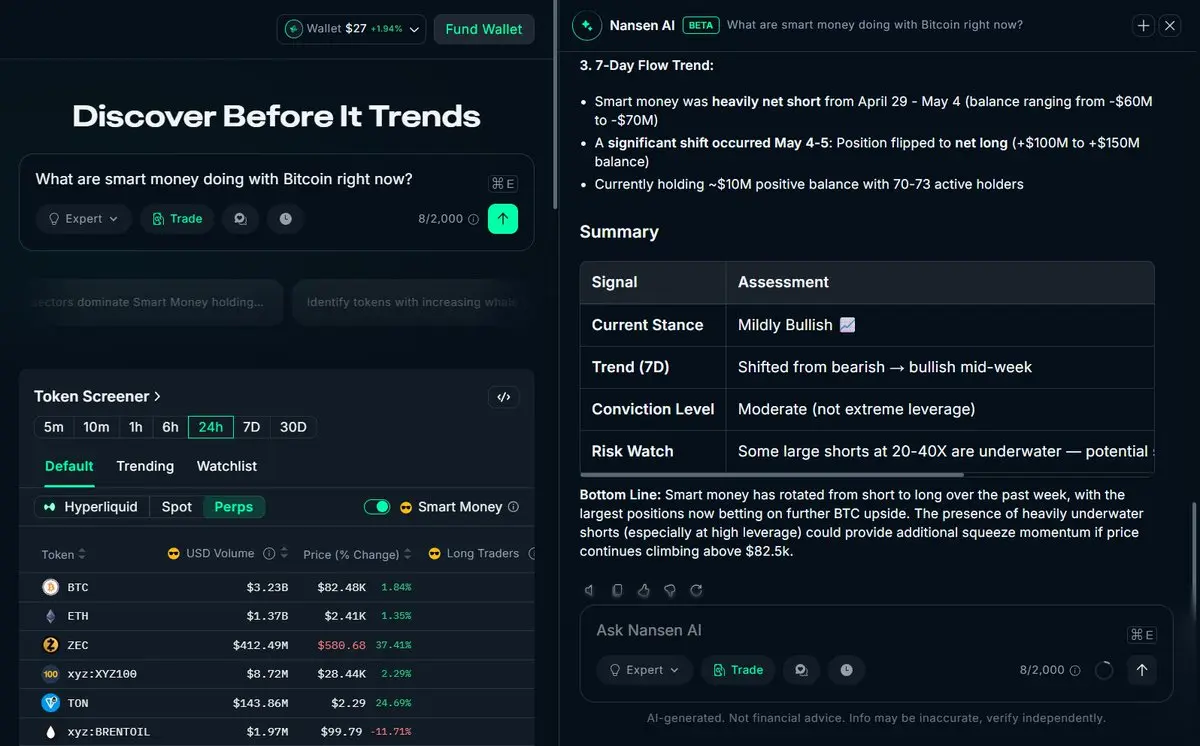
Task: Switch to the Watchlist tab
Action: (227, 466)
